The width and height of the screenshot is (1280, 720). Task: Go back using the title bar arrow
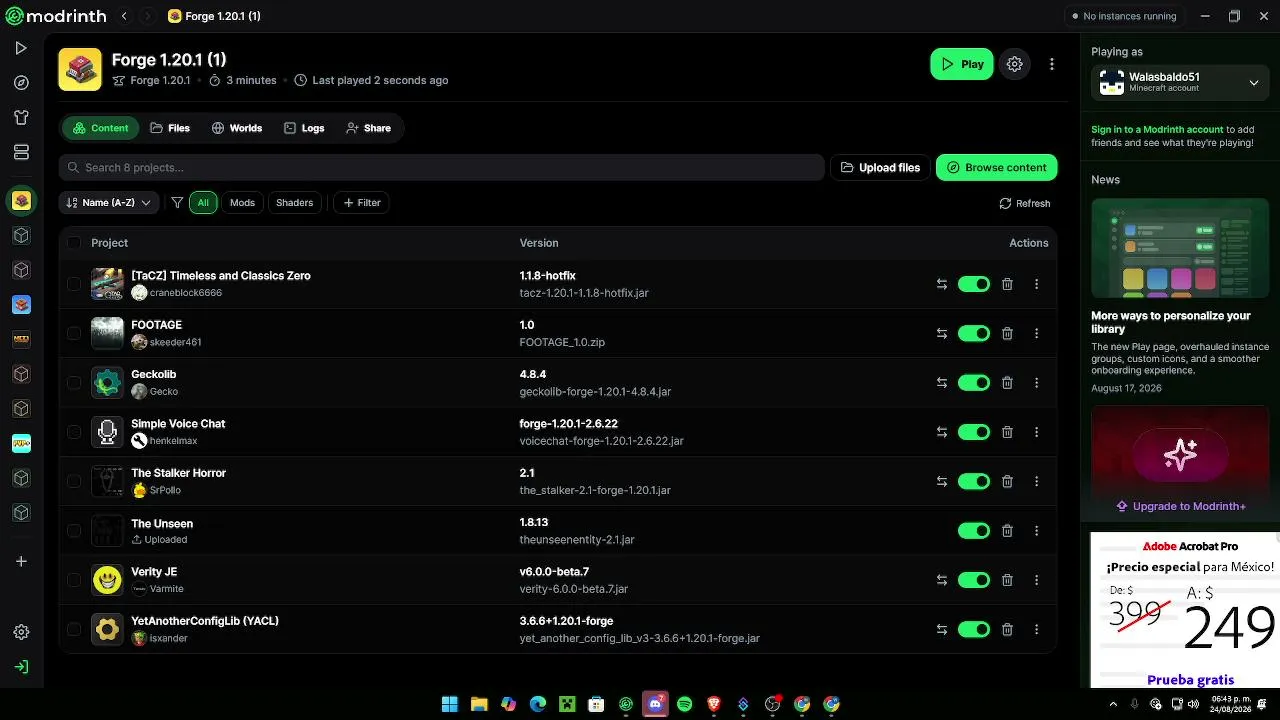pyautogui.click(x=124, y=16)
